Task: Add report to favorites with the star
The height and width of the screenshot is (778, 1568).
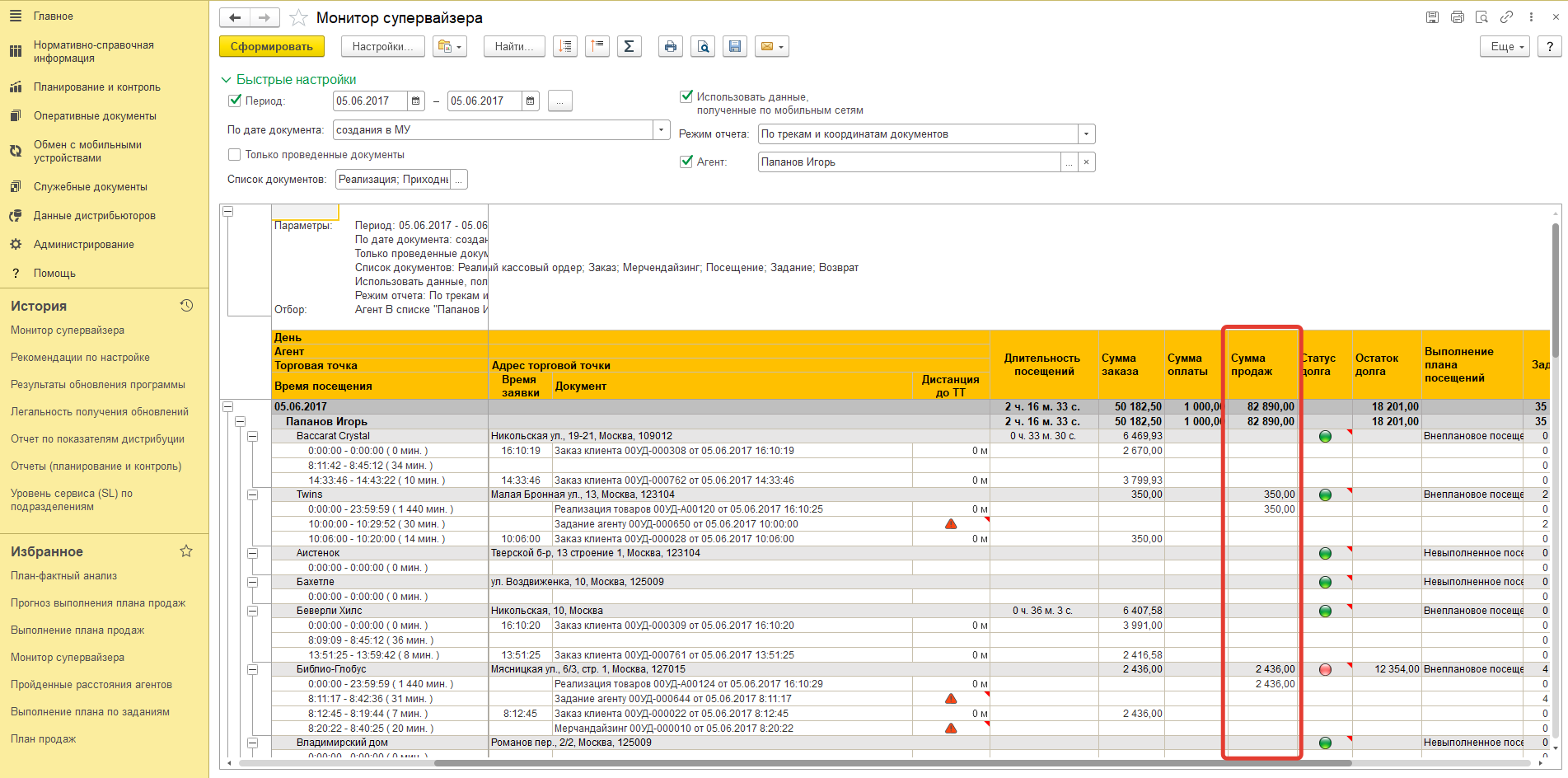Action: click(x=298, y=18)
